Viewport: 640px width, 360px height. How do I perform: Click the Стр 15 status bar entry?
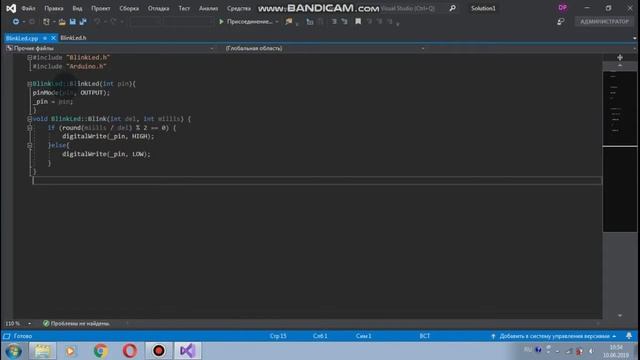278,336
